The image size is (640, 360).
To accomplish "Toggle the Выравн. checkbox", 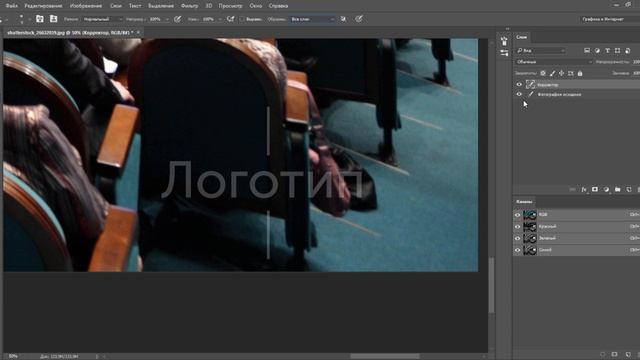I will click(x=242, y=19).
